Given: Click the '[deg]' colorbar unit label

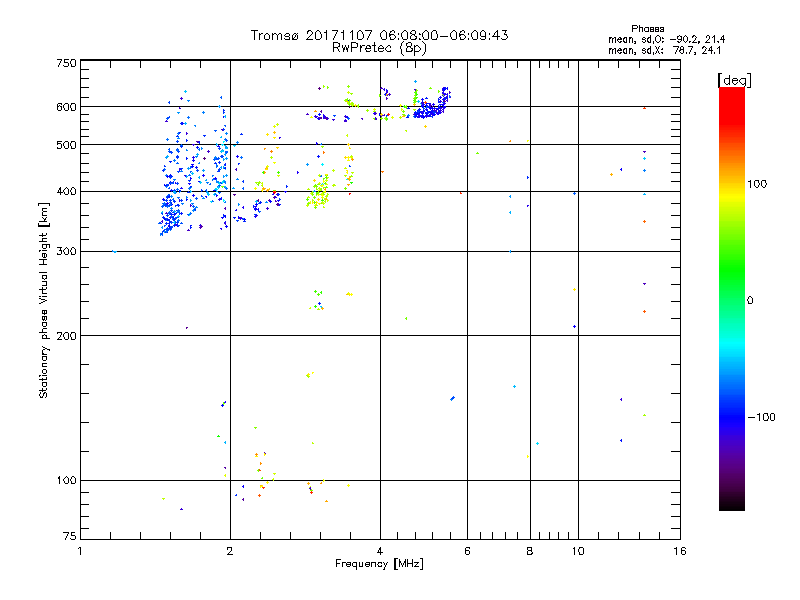Looking at the screenshot, I should tap(734, 80).
